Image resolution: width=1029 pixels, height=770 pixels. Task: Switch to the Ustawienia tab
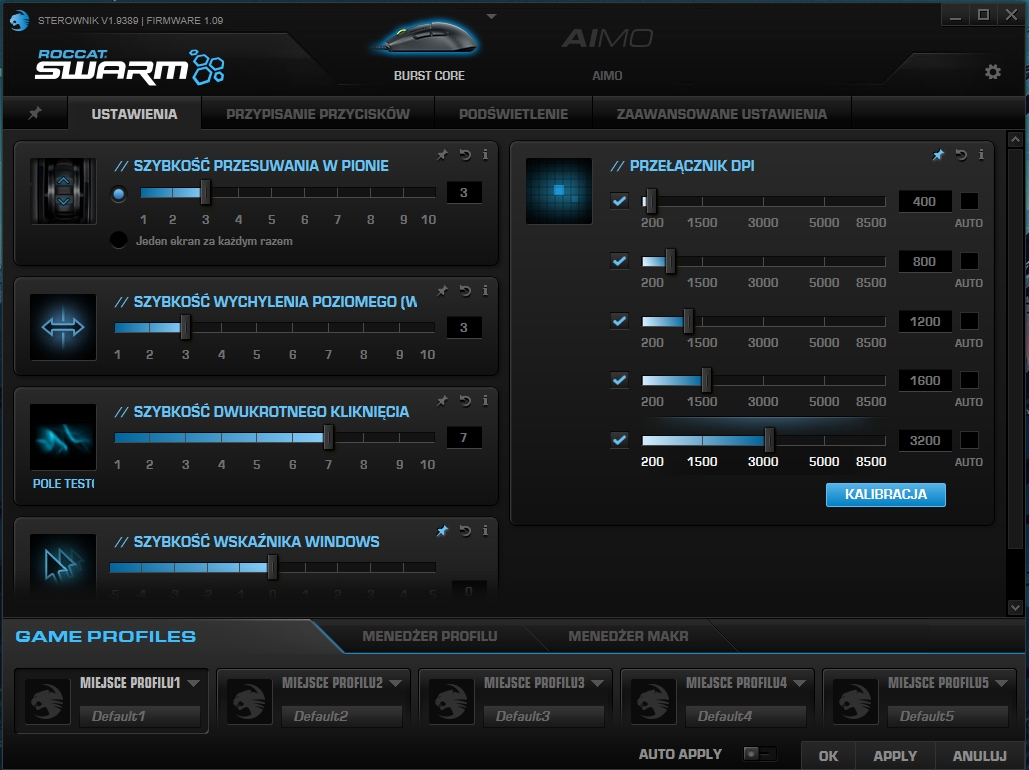pyautogui.click(x=135, y=114)
